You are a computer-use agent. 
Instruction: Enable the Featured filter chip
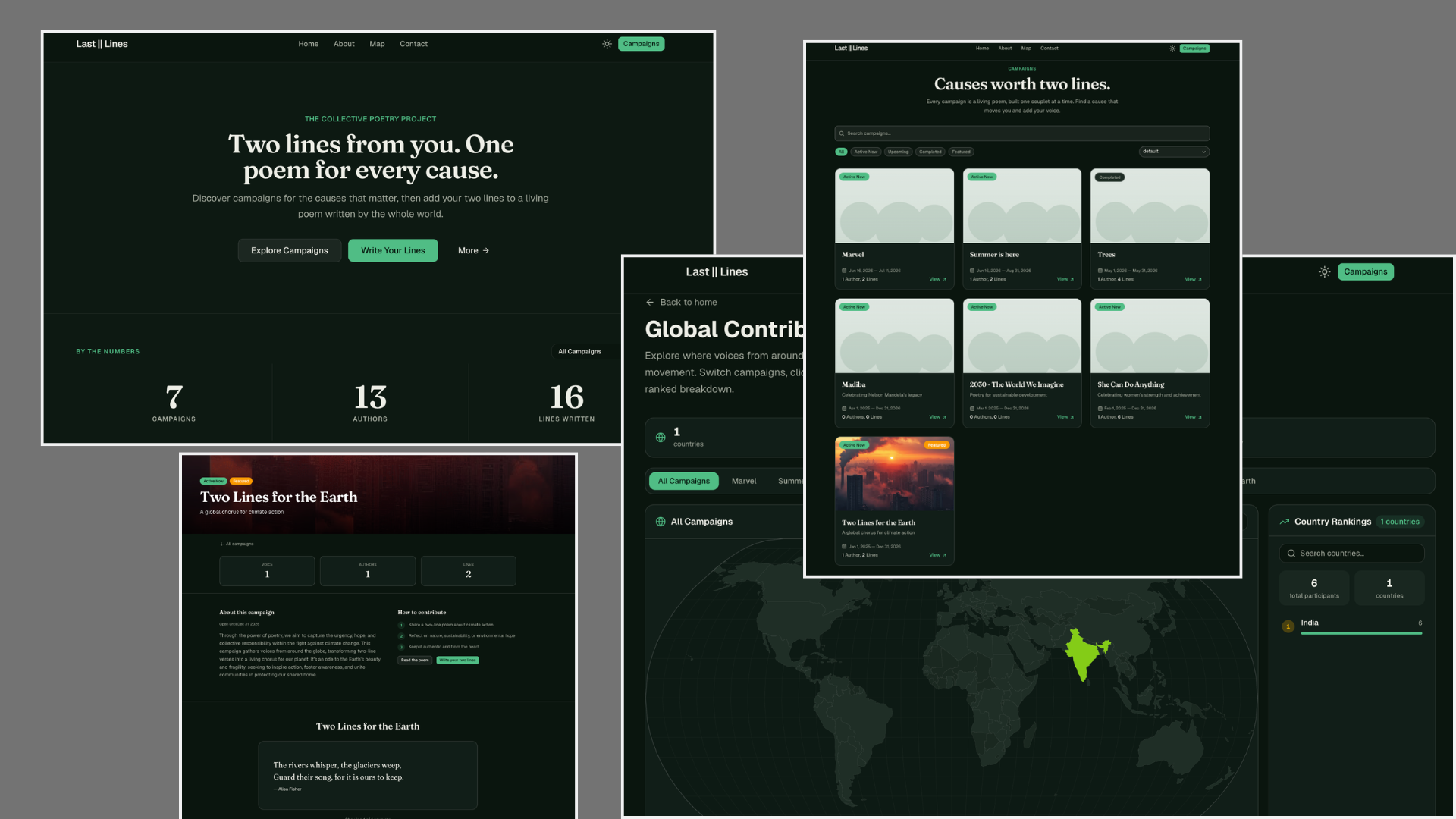coord(961,152)
